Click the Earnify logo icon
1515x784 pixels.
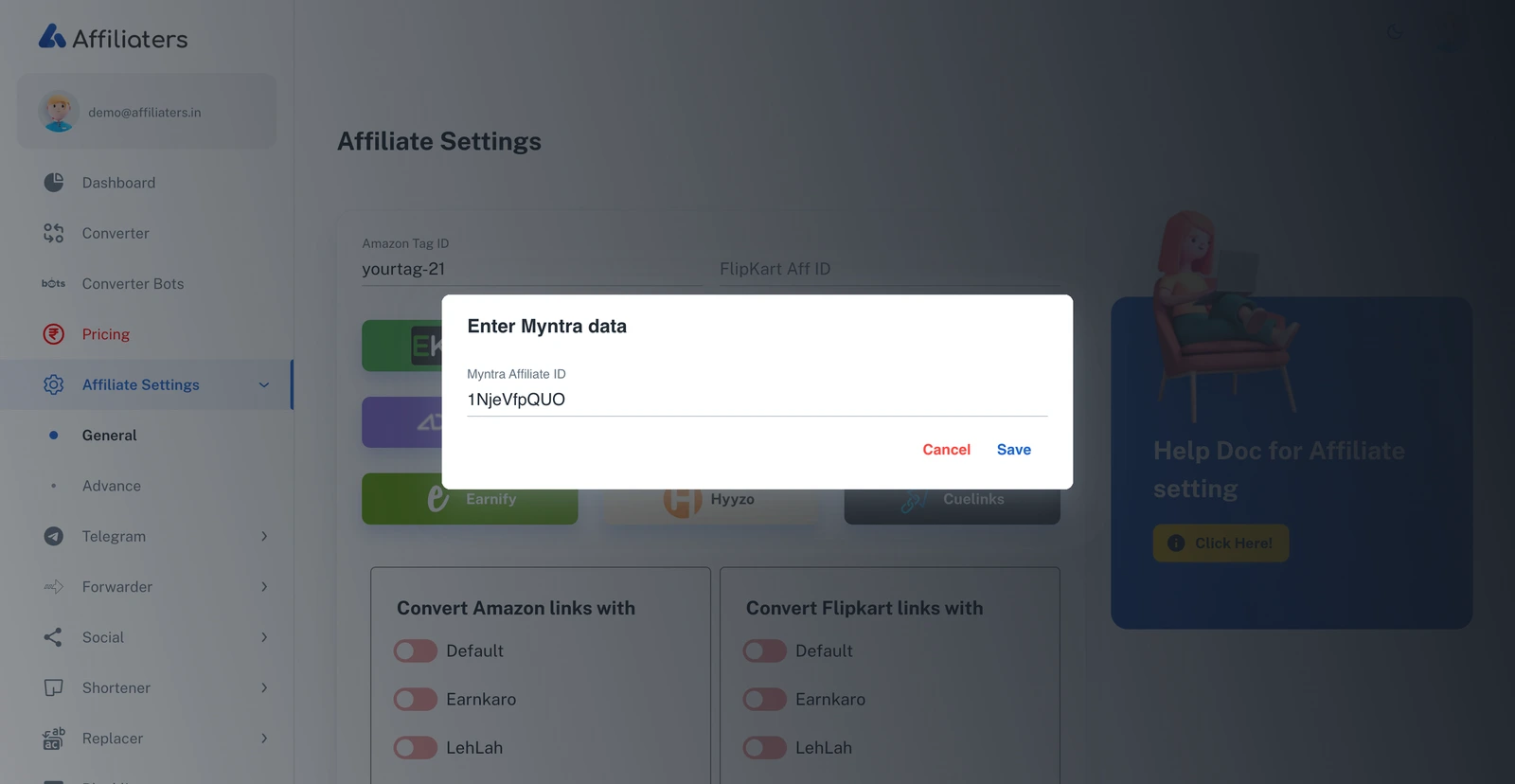pyautogui.click(x=437, y=499)
